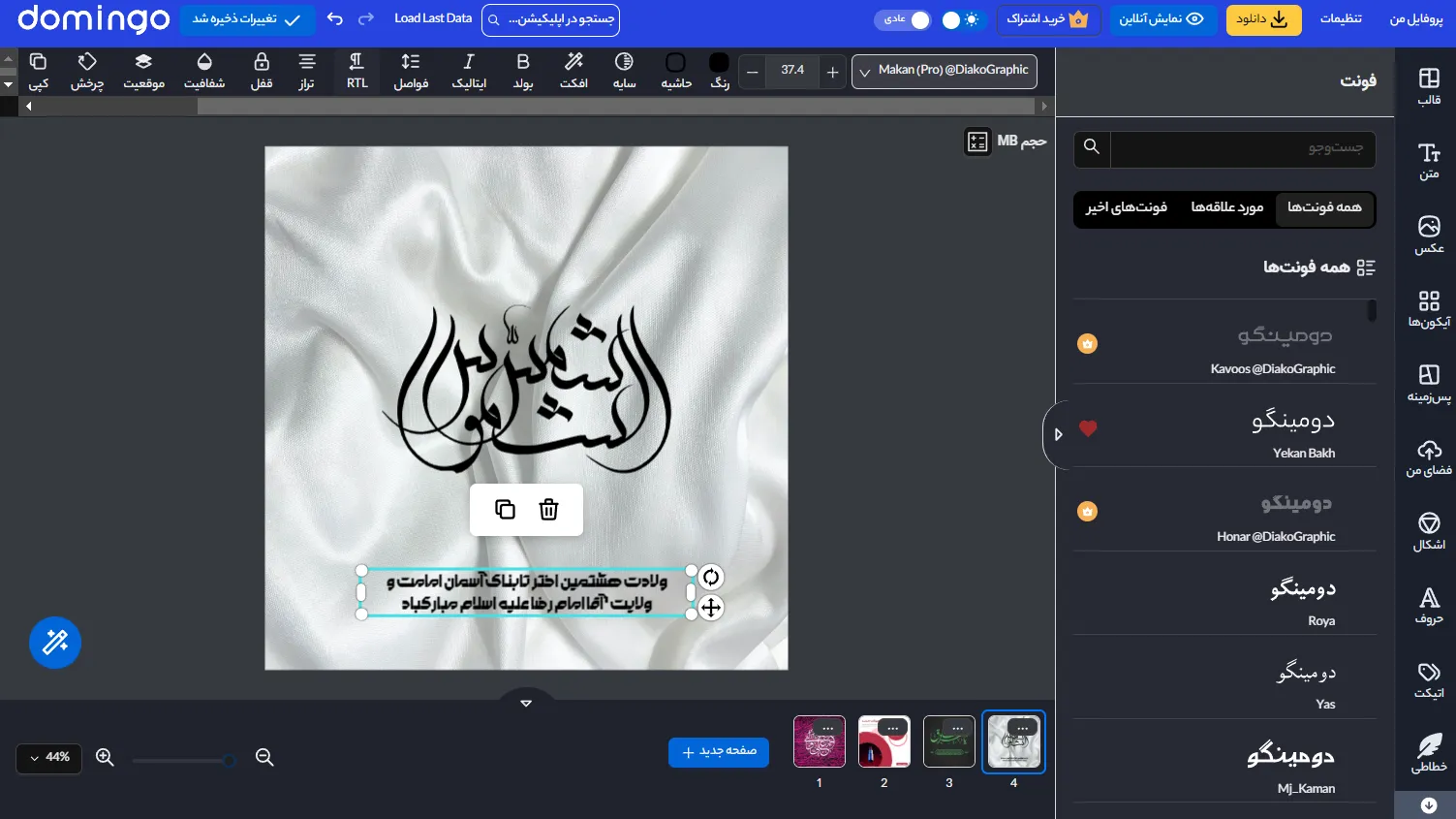Select the مورد علاقه‌ها (favorites) tab
1456x819 pixels.
tap(1226, 207)
